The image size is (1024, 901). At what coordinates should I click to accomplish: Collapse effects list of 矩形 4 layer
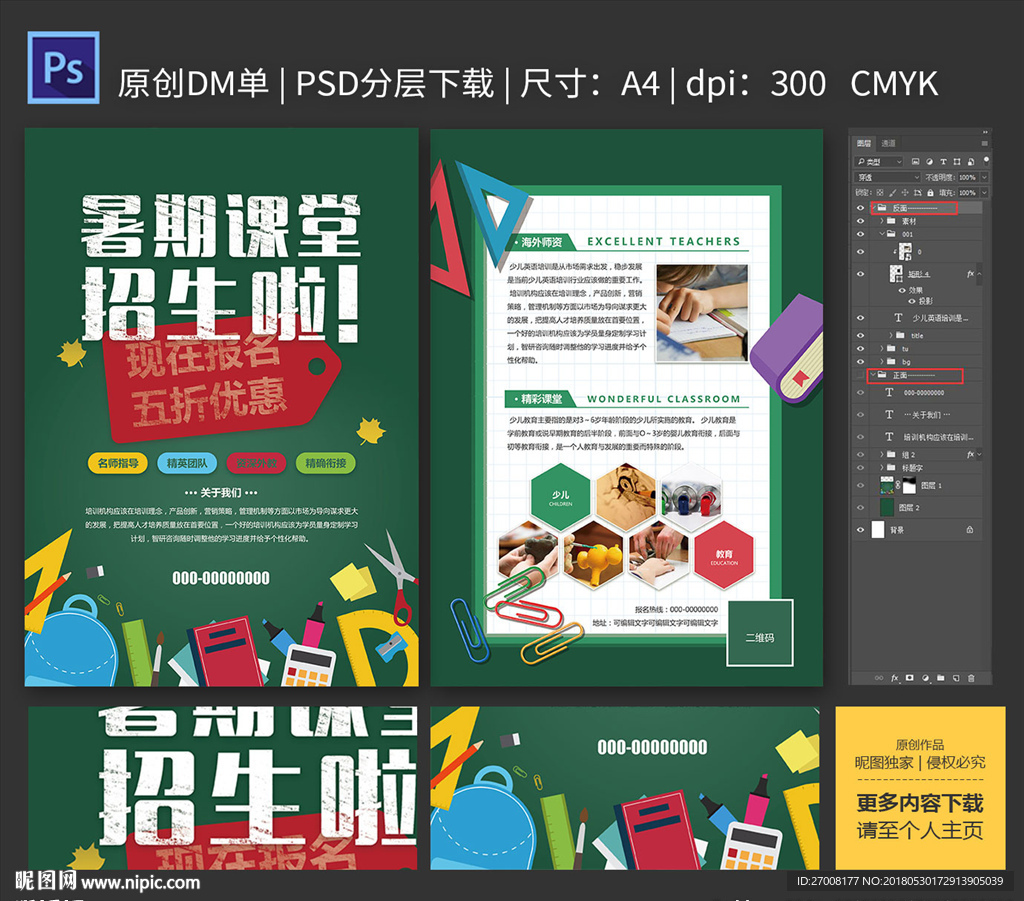pyautogui.click(x=979, y=274)
